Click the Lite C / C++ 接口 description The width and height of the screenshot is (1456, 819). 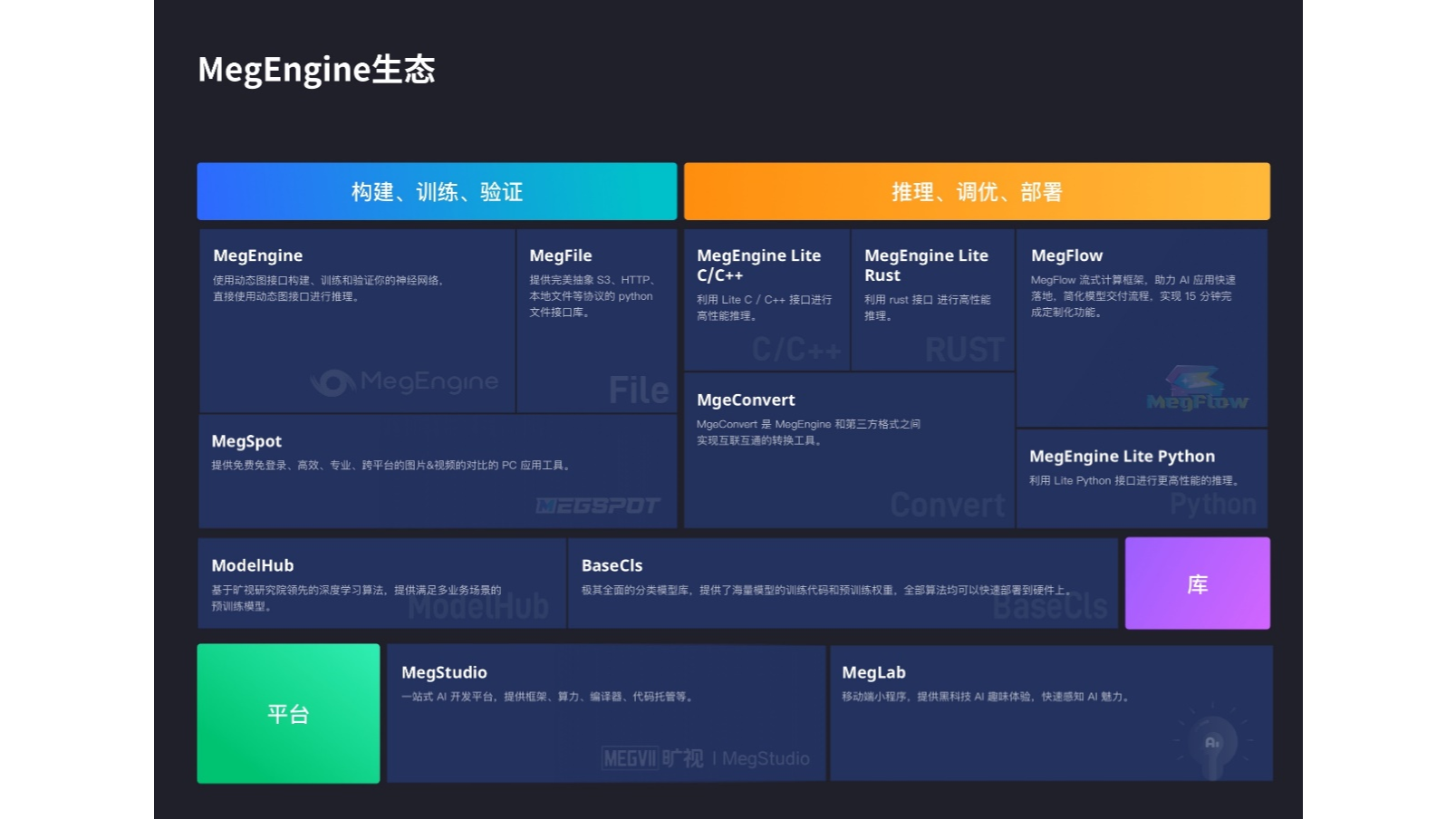[764, 307]
